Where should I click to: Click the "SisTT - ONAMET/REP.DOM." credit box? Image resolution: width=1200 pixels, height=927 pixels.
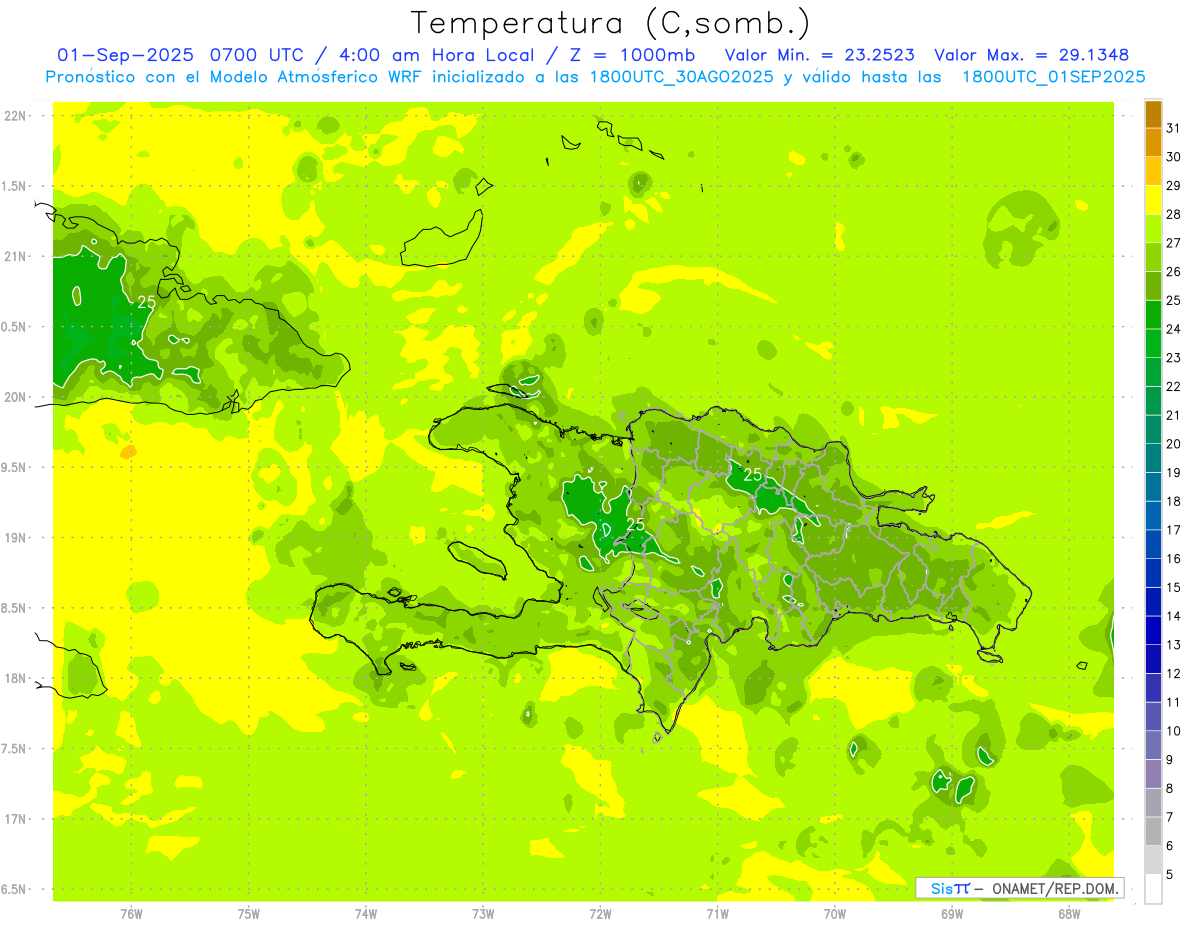pos(1019,888)
